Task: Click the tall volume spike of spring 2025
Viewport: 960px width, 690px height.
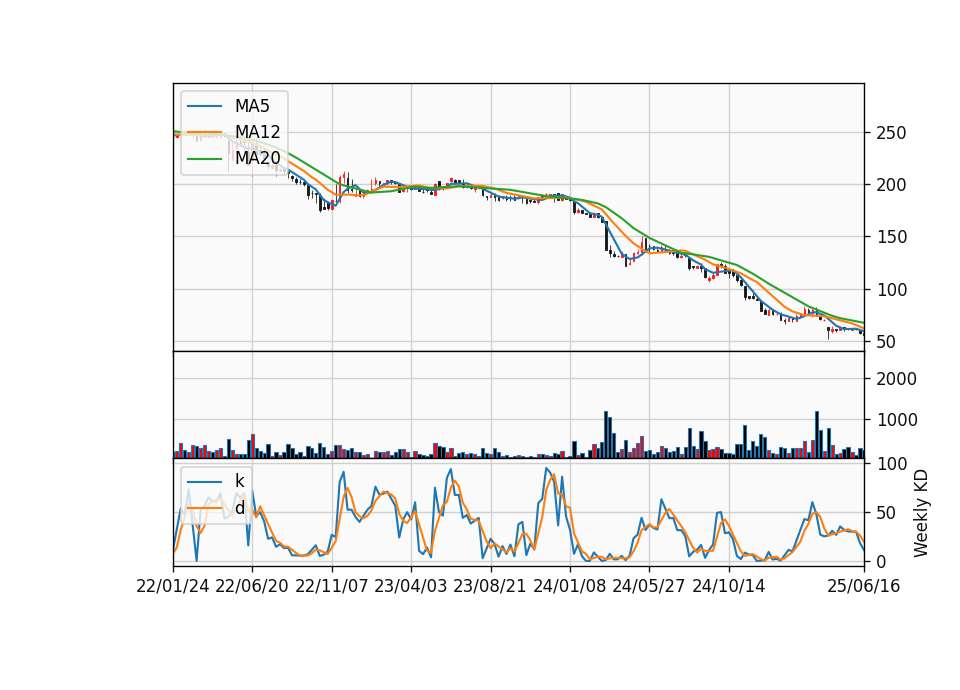Action: click(x=817, y=435)
